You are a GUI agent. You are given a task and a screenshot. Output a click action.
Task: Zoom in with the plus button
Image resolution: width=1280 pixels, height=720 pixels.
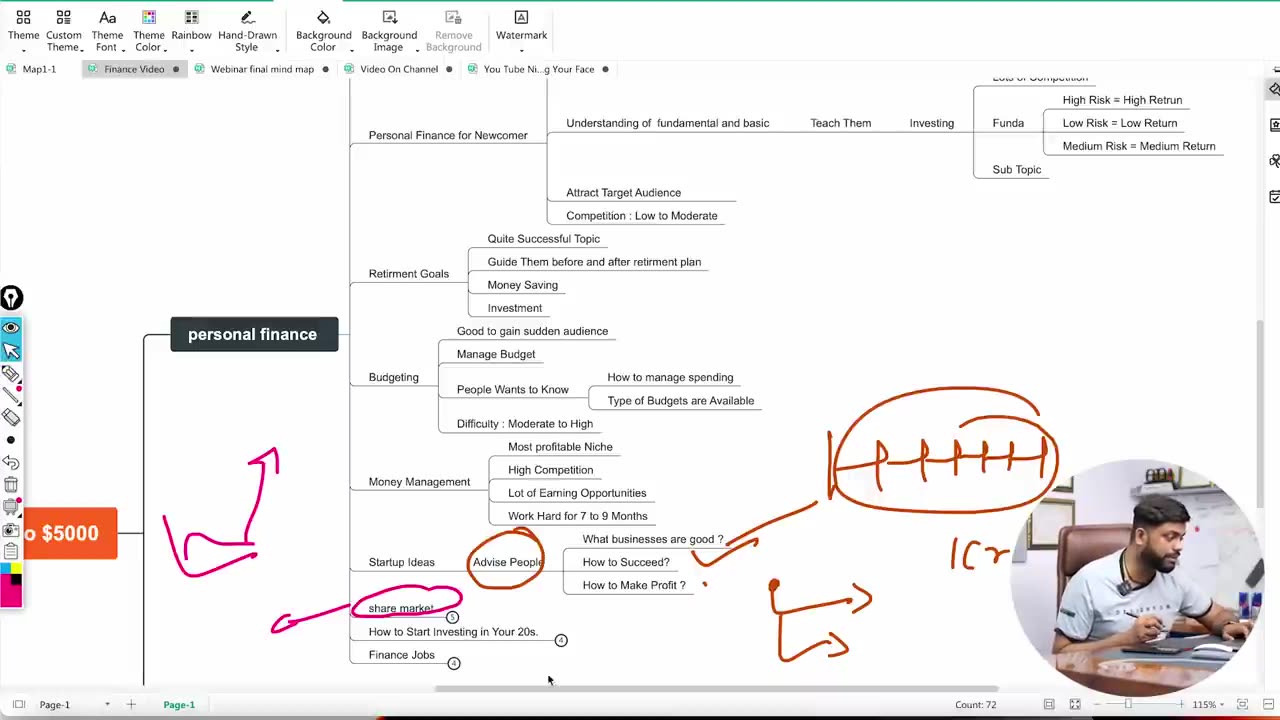pyautogui.click(x=1181, y=705)
